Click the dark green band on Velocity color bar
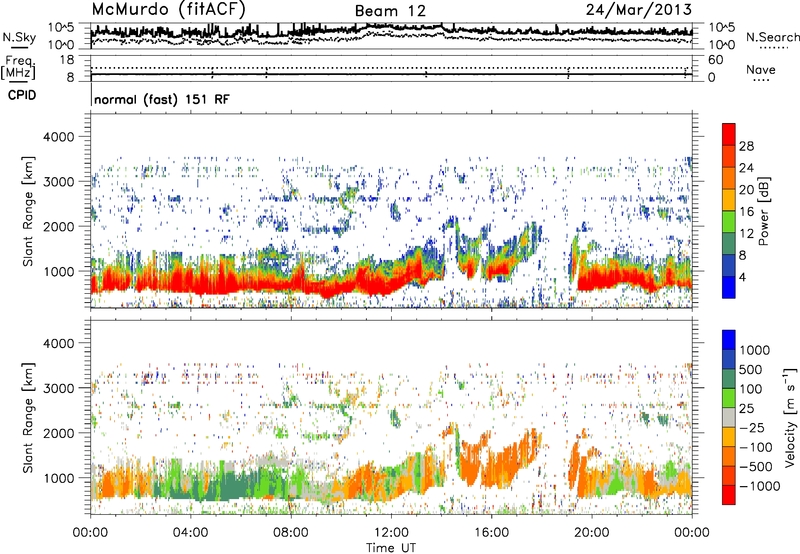The width and height of the screenshot is (800, 554). click(x=729, y=379)
